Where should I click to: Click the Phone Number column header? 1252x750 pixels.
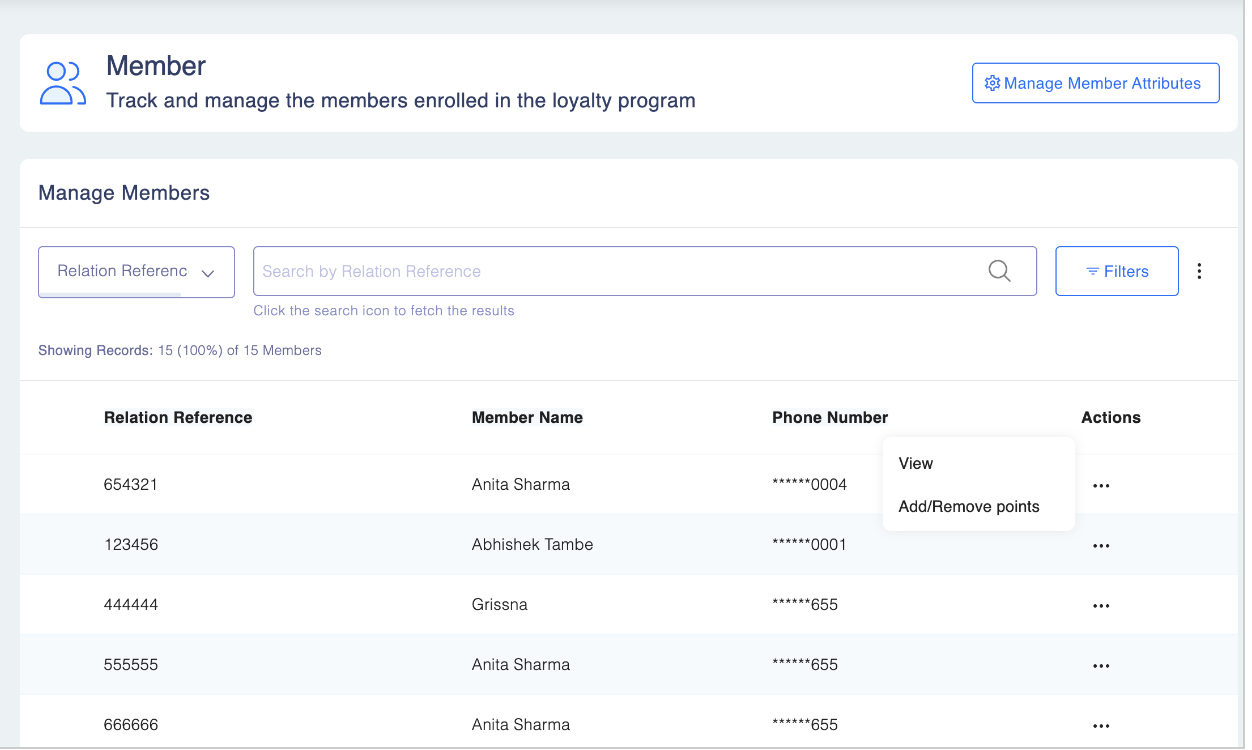[830, 418]
